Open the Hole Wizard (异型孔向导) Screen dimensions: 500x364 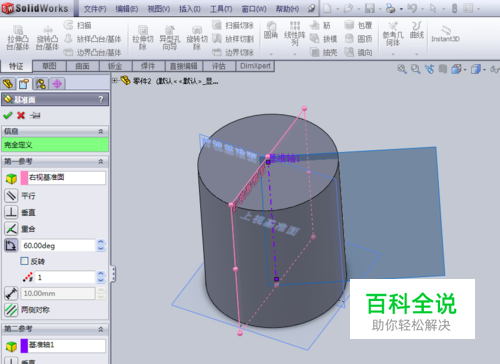click(x=170, y=38)
